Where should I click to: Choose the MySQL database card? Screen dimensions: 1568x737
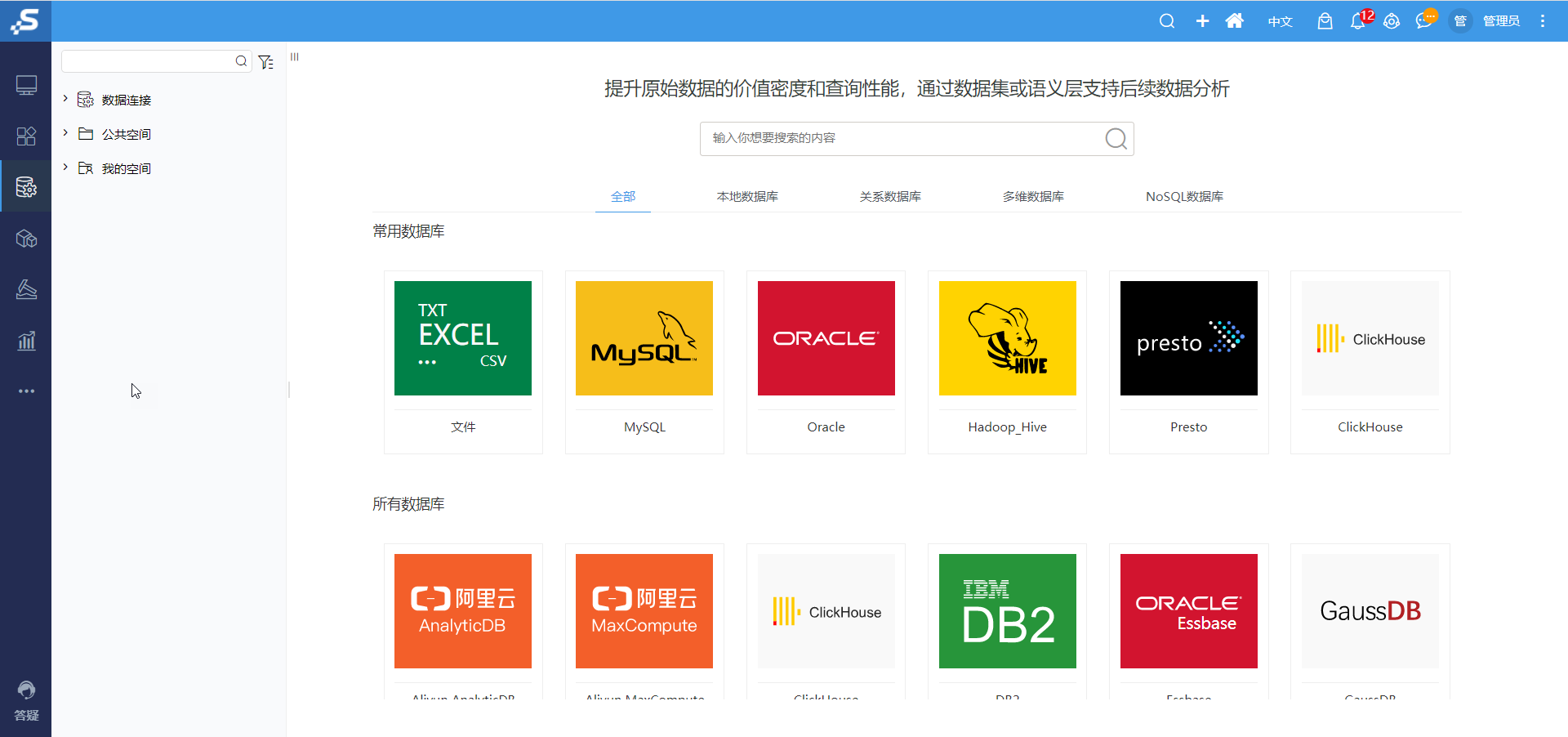click(x=644, y=362)
